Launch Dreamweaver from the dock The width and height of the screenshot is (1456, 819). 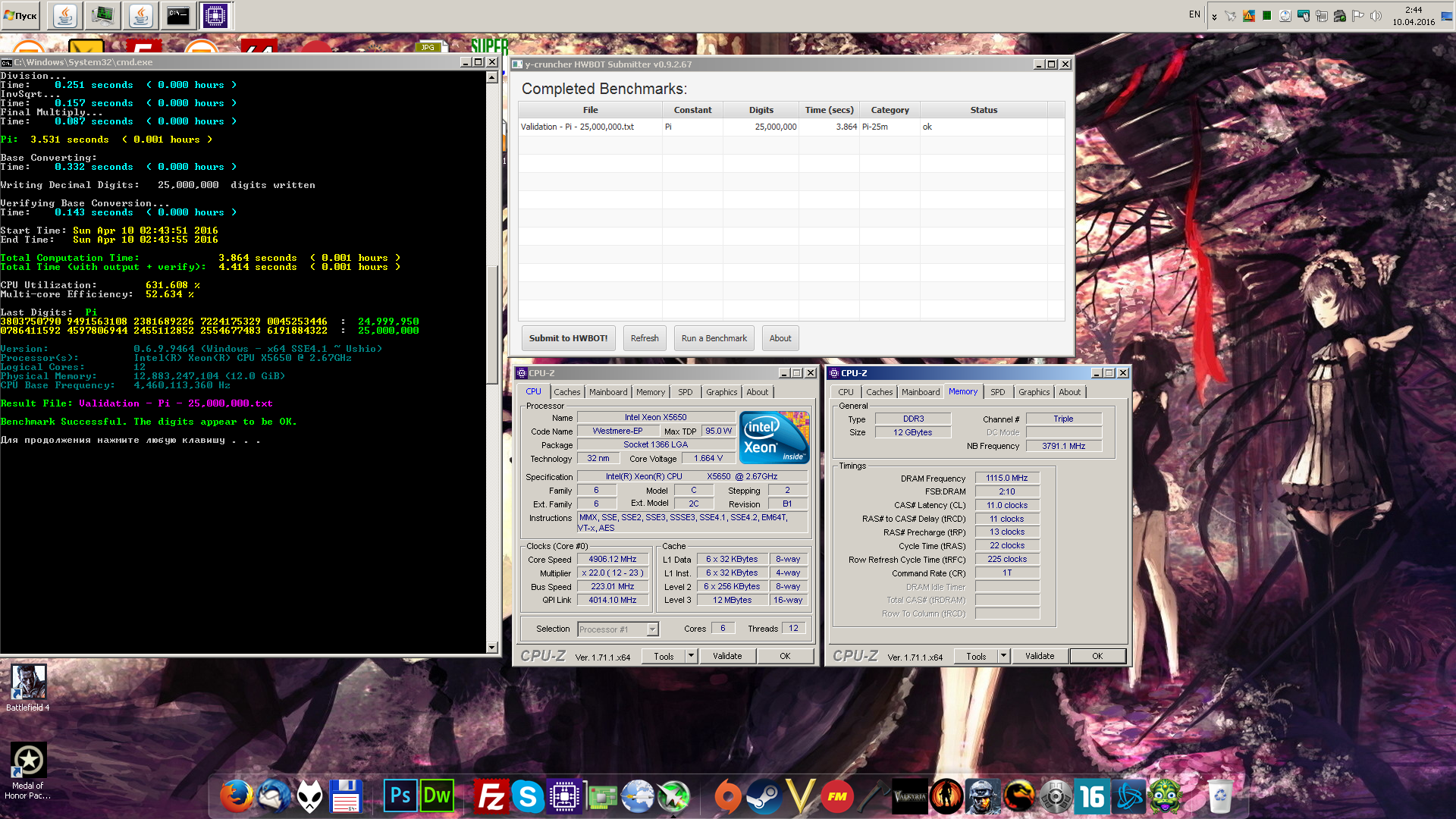pos(437,796)
